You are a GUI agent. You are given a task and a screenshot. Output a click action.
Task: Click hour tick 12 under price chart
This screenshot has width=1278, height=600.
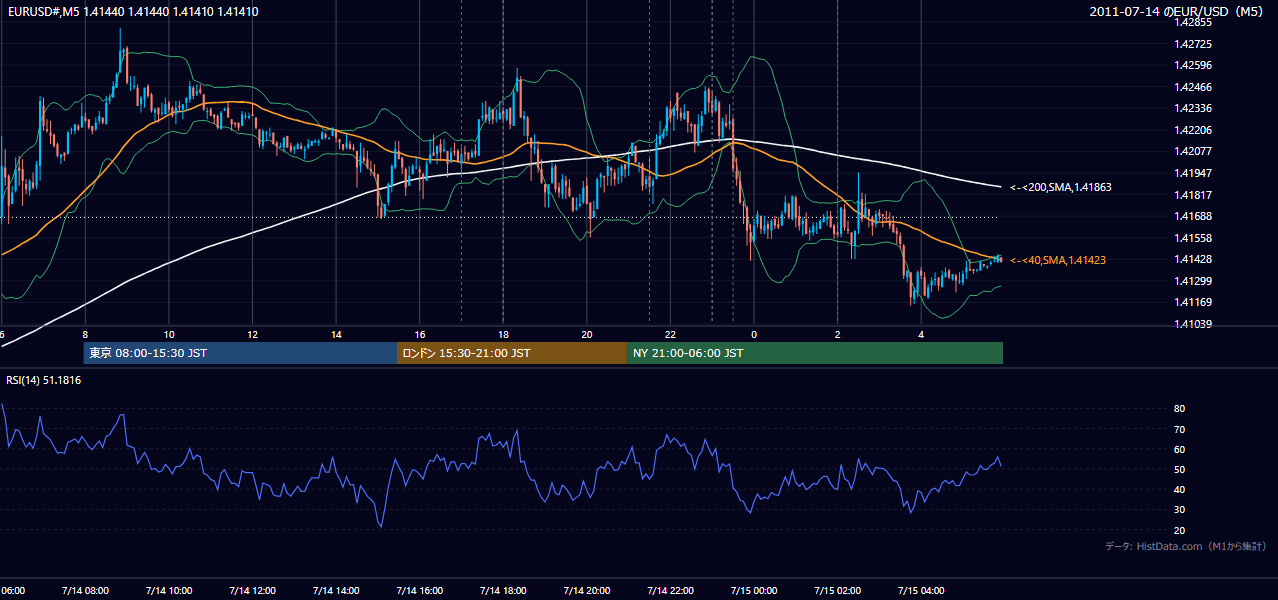click(x=253, y=335)
